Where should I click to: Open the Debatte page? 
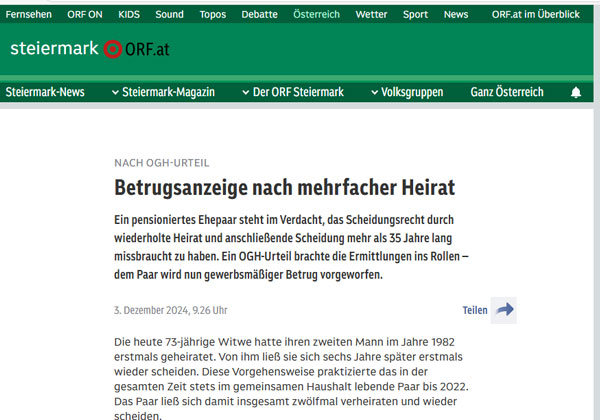(x=259, y=15)
